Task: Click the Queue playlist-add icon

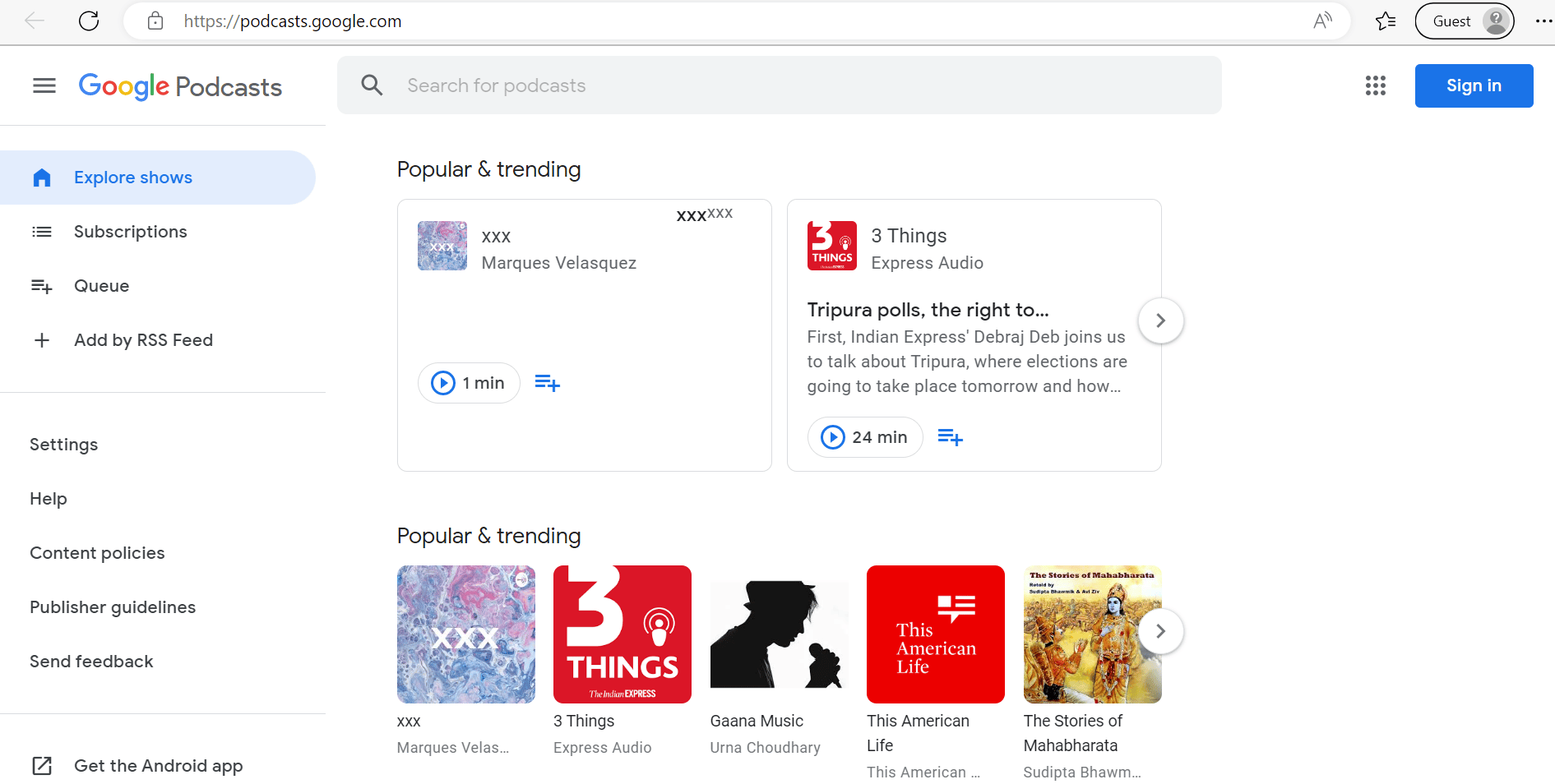Action: click(x=42, y=286)
